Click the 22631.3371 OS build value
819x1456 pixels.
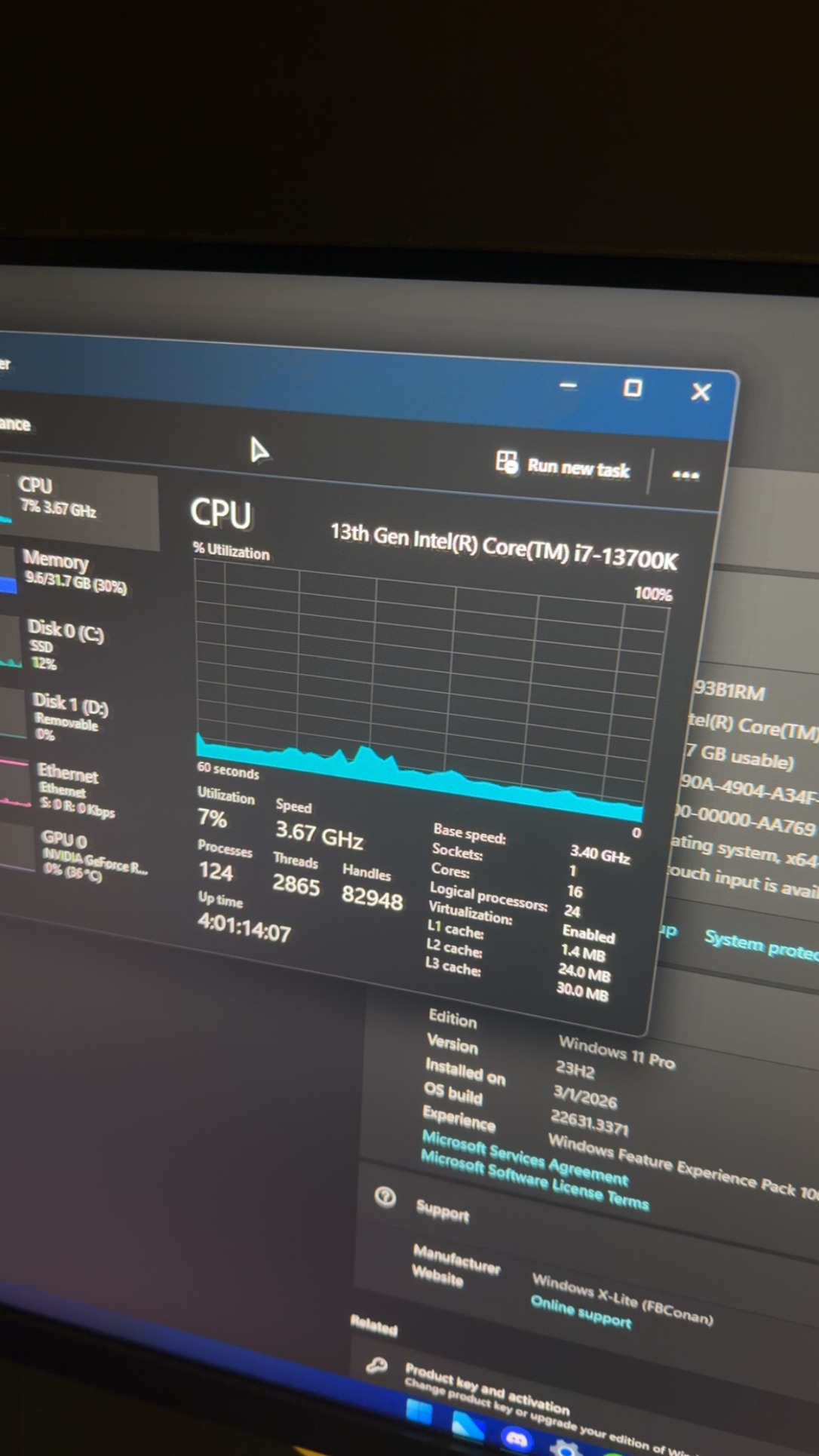(x=589, y=1122)
